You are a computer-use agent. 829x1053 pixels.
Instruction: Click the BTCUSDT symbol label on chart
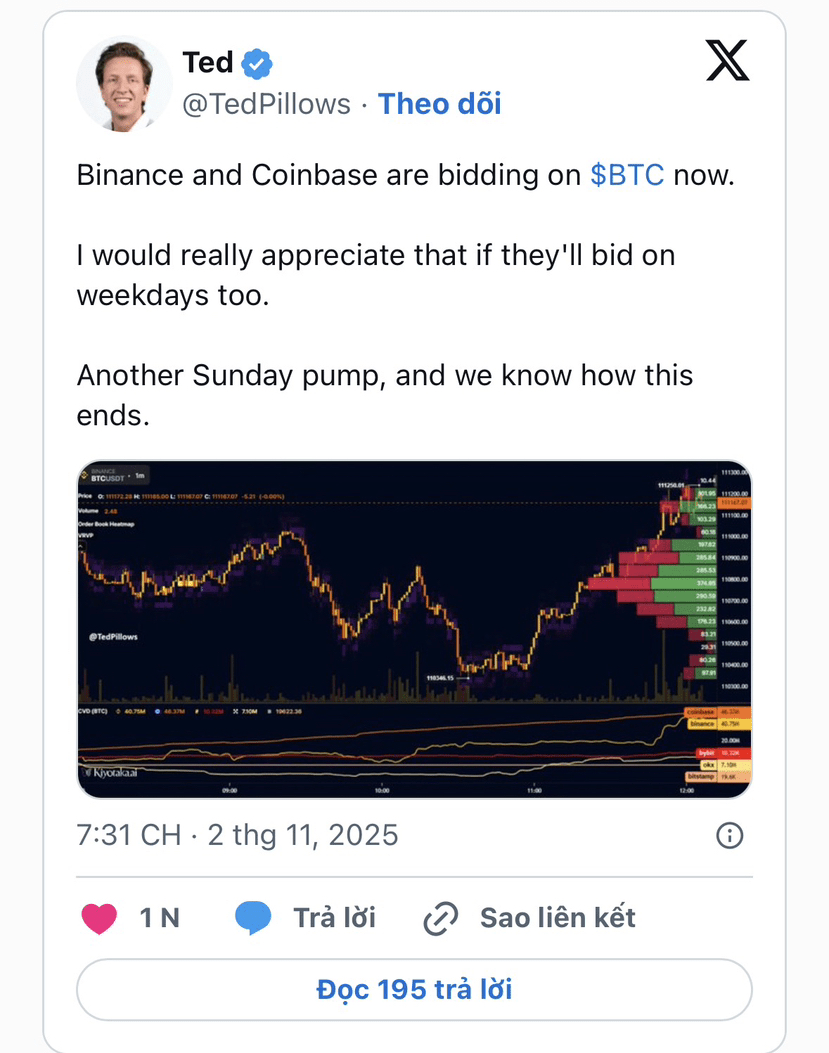[x=107, y=478]
